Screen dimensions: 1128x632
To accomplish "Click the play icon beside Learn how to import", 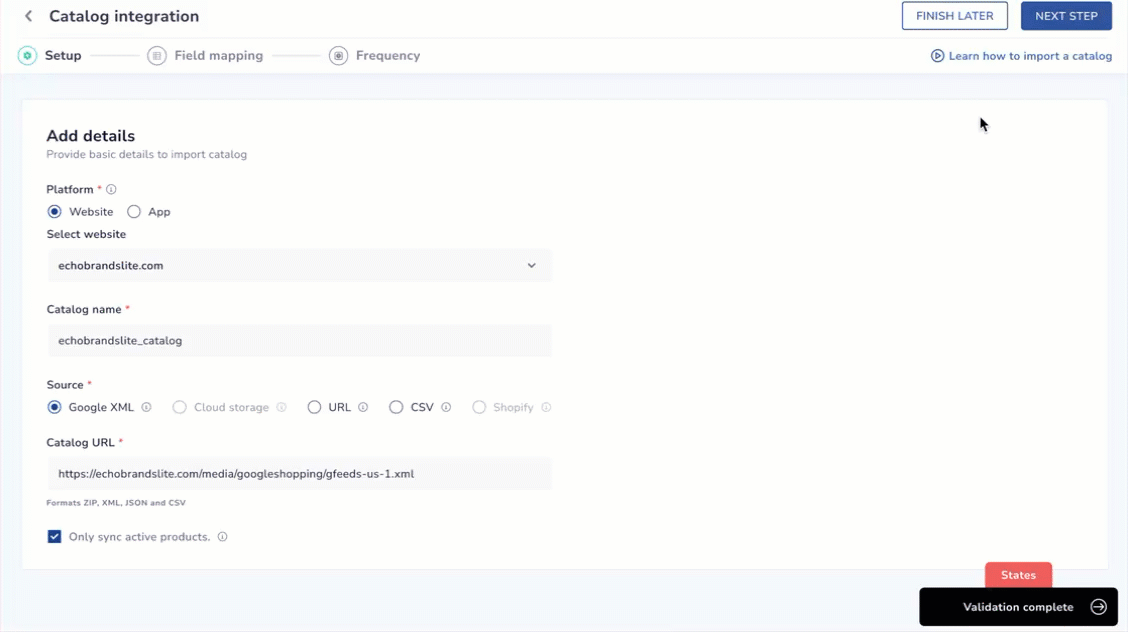I will 937,55.
